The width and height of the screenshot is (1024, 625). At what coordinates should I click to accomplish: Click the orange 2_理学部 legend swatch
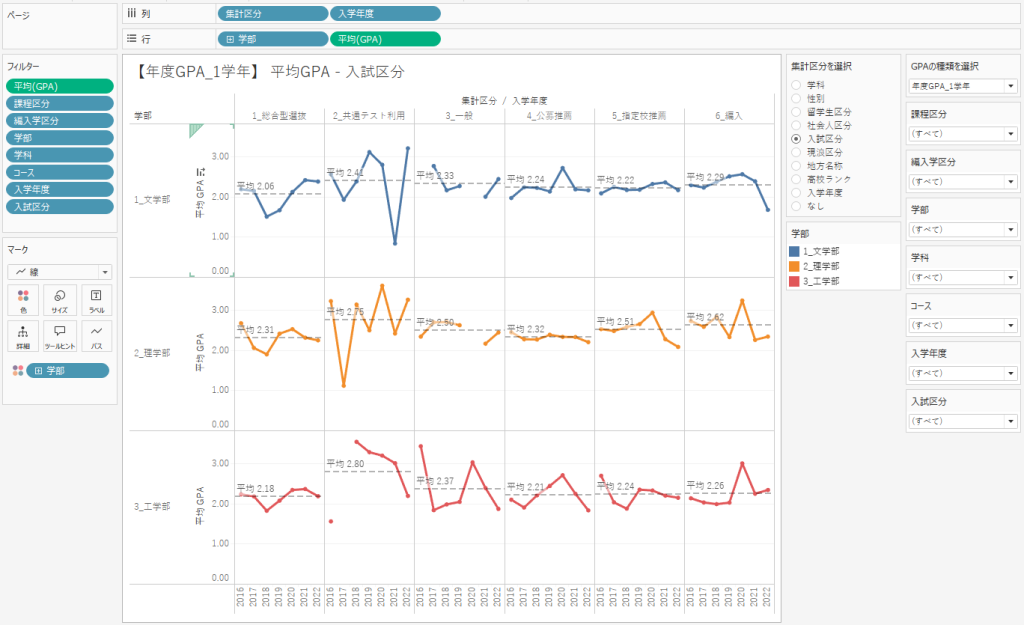tap(794, 266)
